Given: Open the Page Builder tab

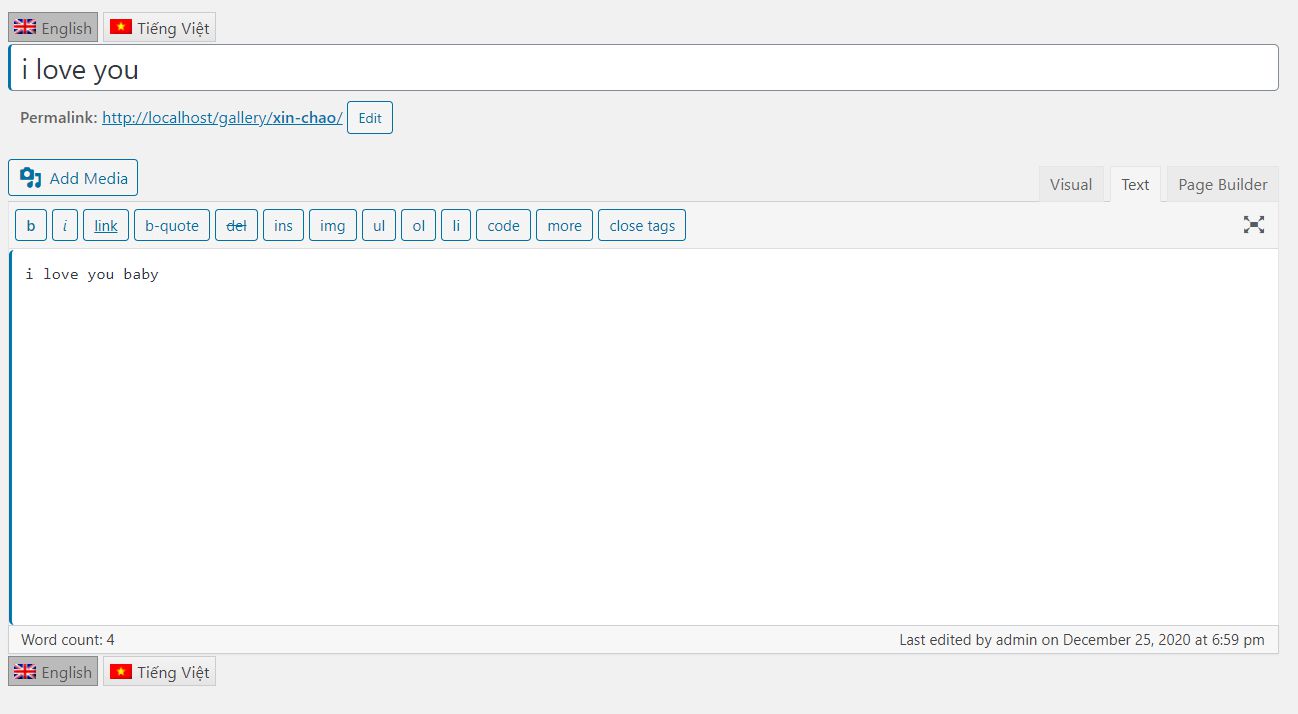Looking at the screenshot, I should click(1222, 185).
